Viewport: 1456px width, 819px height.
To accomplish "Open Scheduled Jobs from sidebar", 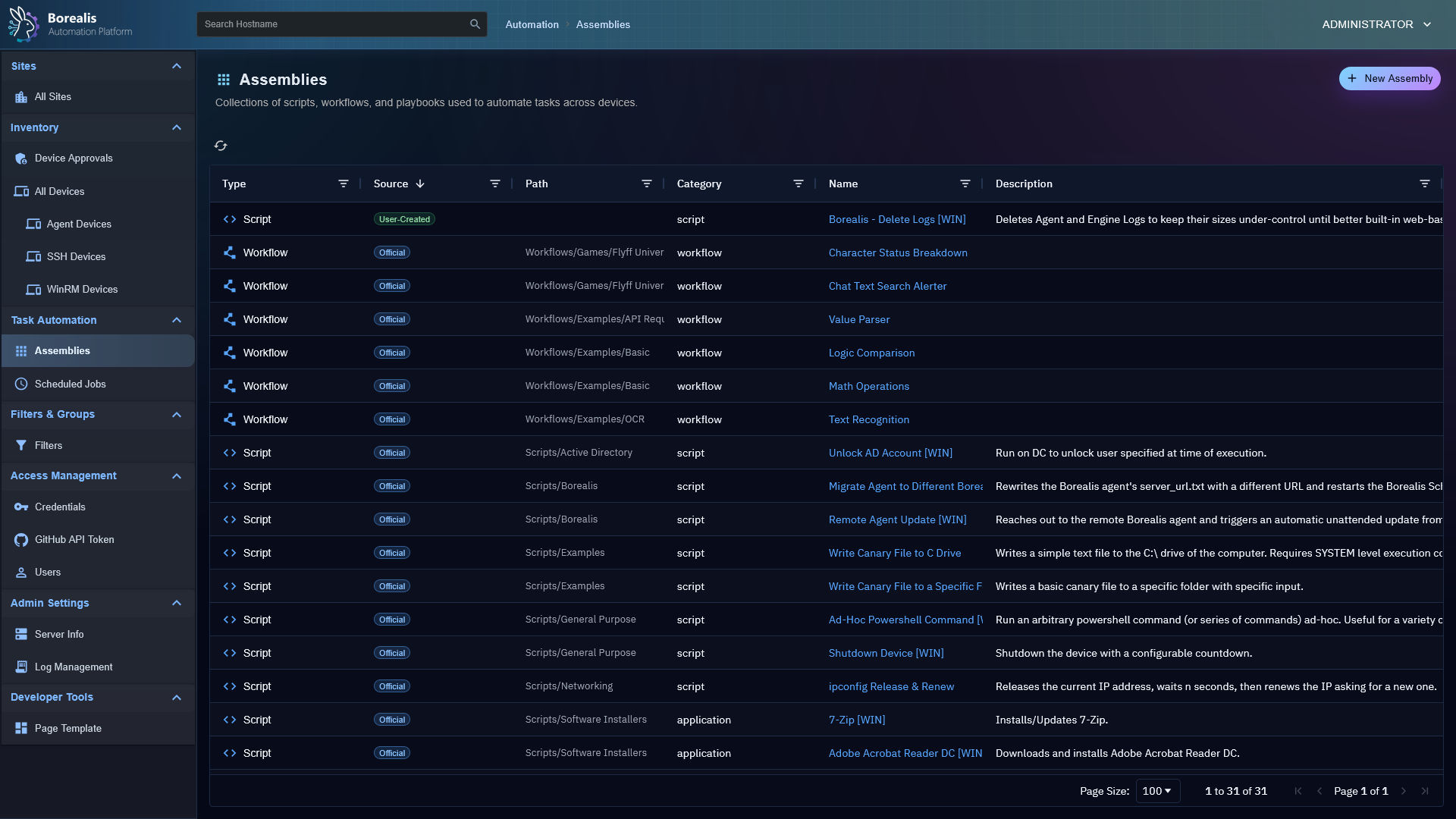I will (x=70, y=384).
